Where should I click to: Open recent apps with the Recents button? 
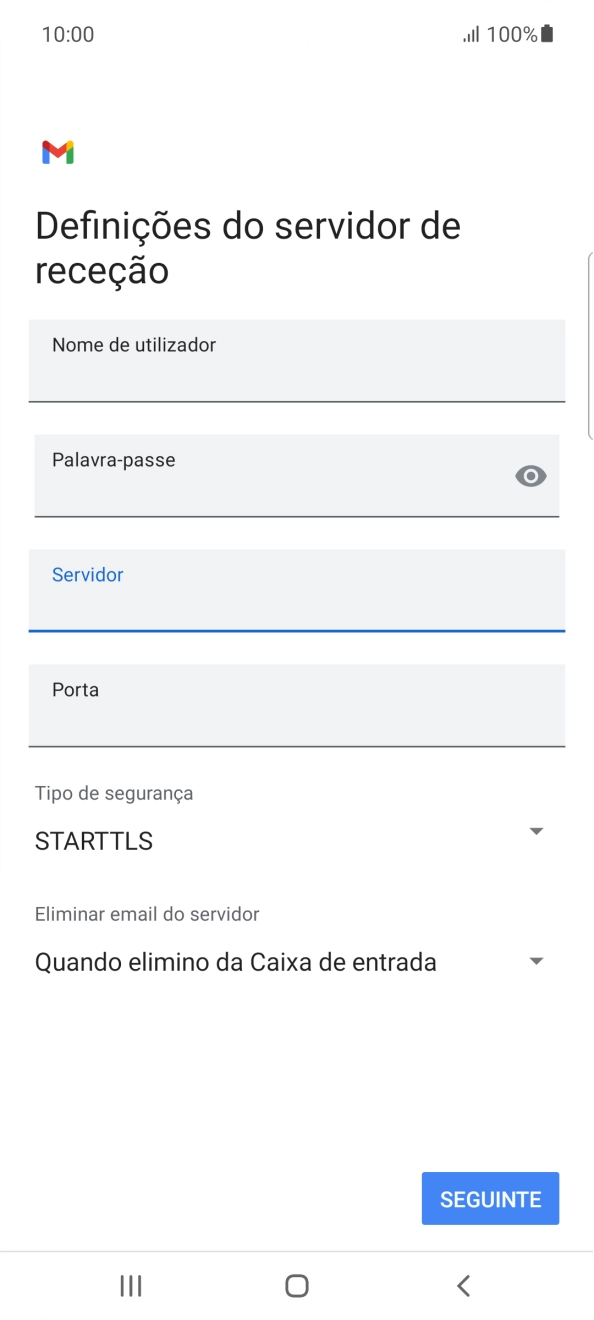130,1286
